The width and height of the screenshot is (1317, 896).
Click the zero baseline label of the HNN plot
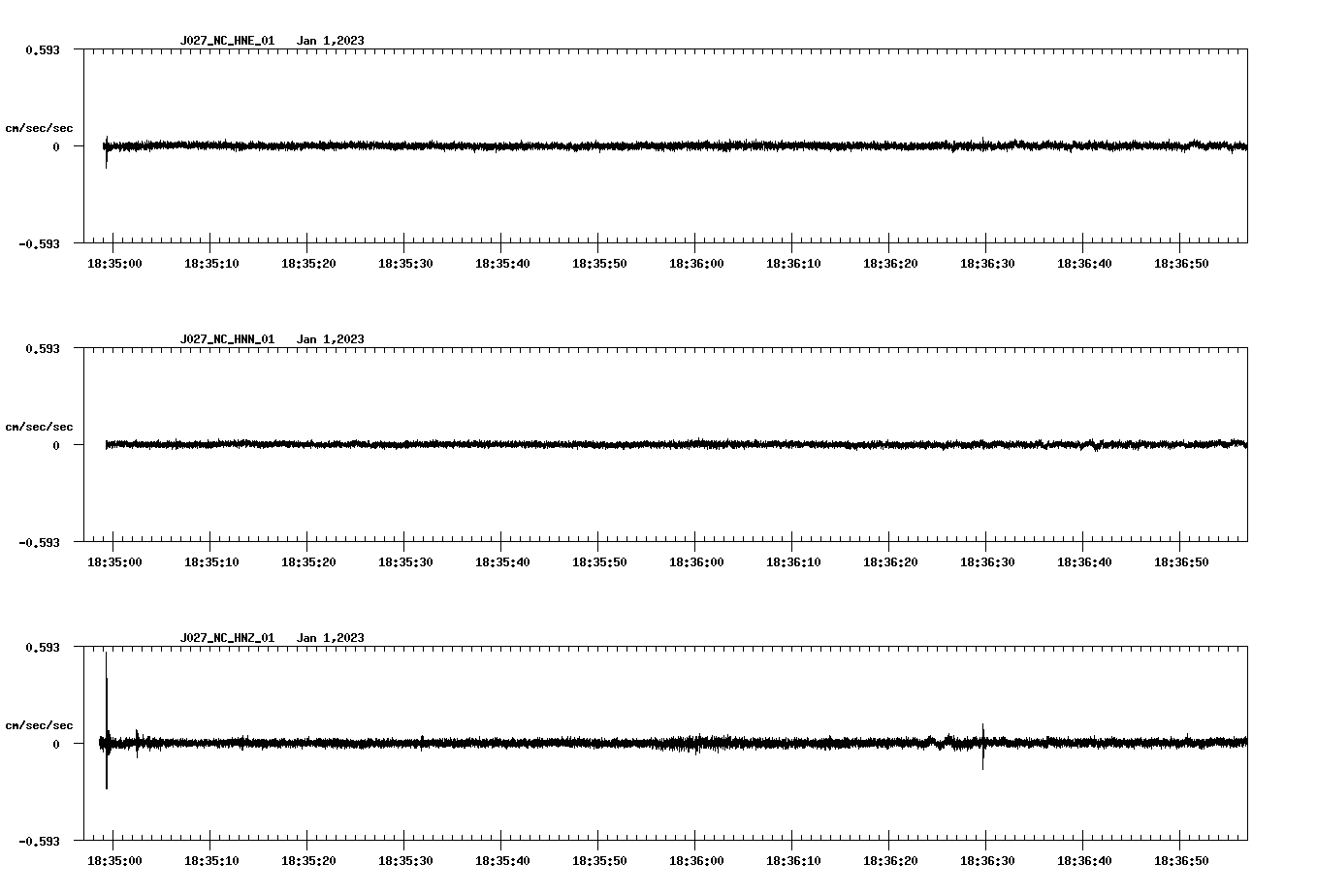[x=56, y=446]
